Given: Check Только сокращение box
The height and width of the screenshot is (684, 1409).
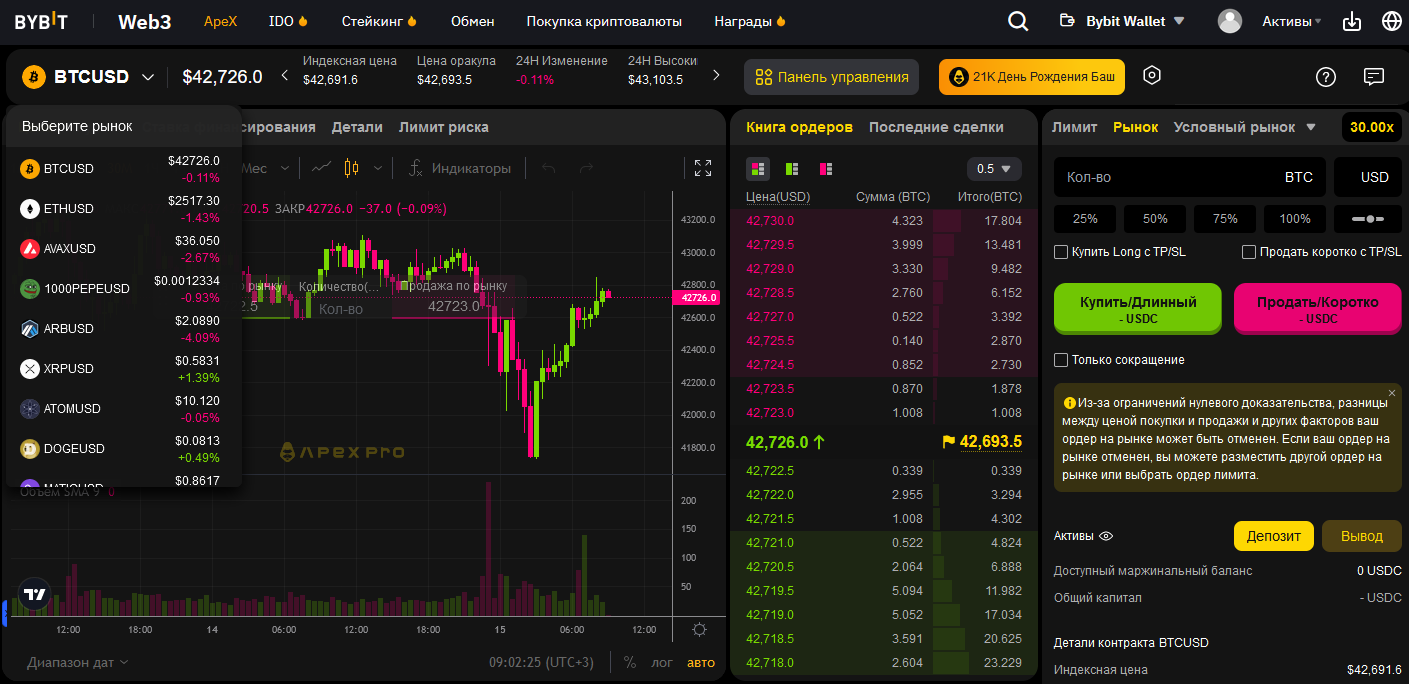Looking at the screenshot, I should point(1061,359).
